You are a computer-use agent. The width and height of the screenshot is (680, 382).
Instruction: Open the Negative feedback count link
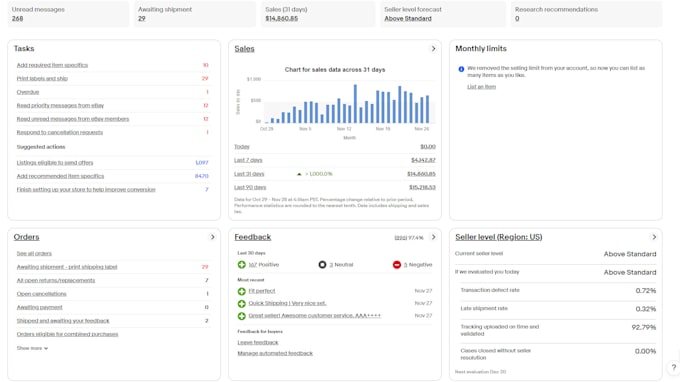point(405,264)
